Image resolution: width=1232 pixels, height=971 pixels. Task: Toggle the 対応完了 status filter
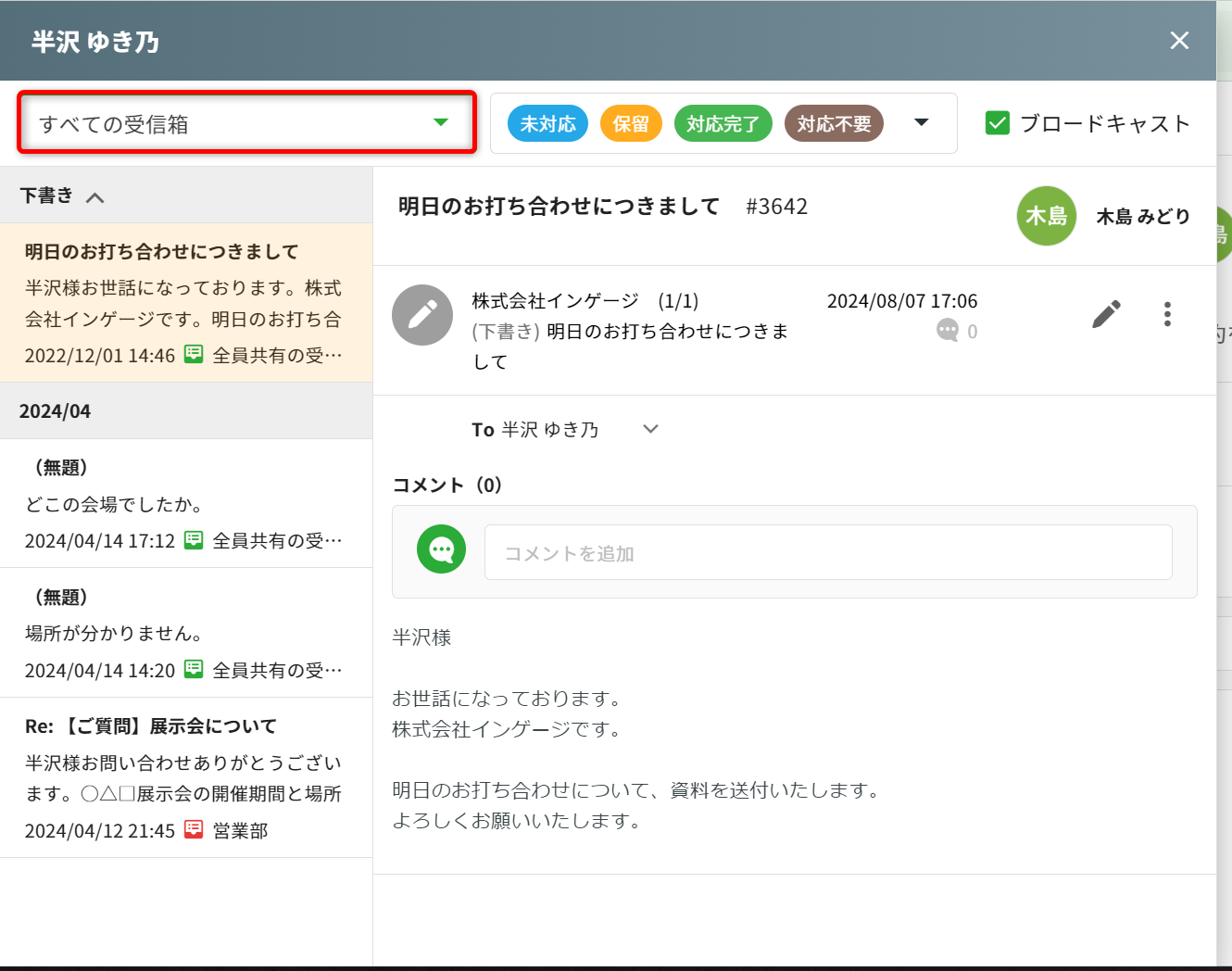[723, 123]
